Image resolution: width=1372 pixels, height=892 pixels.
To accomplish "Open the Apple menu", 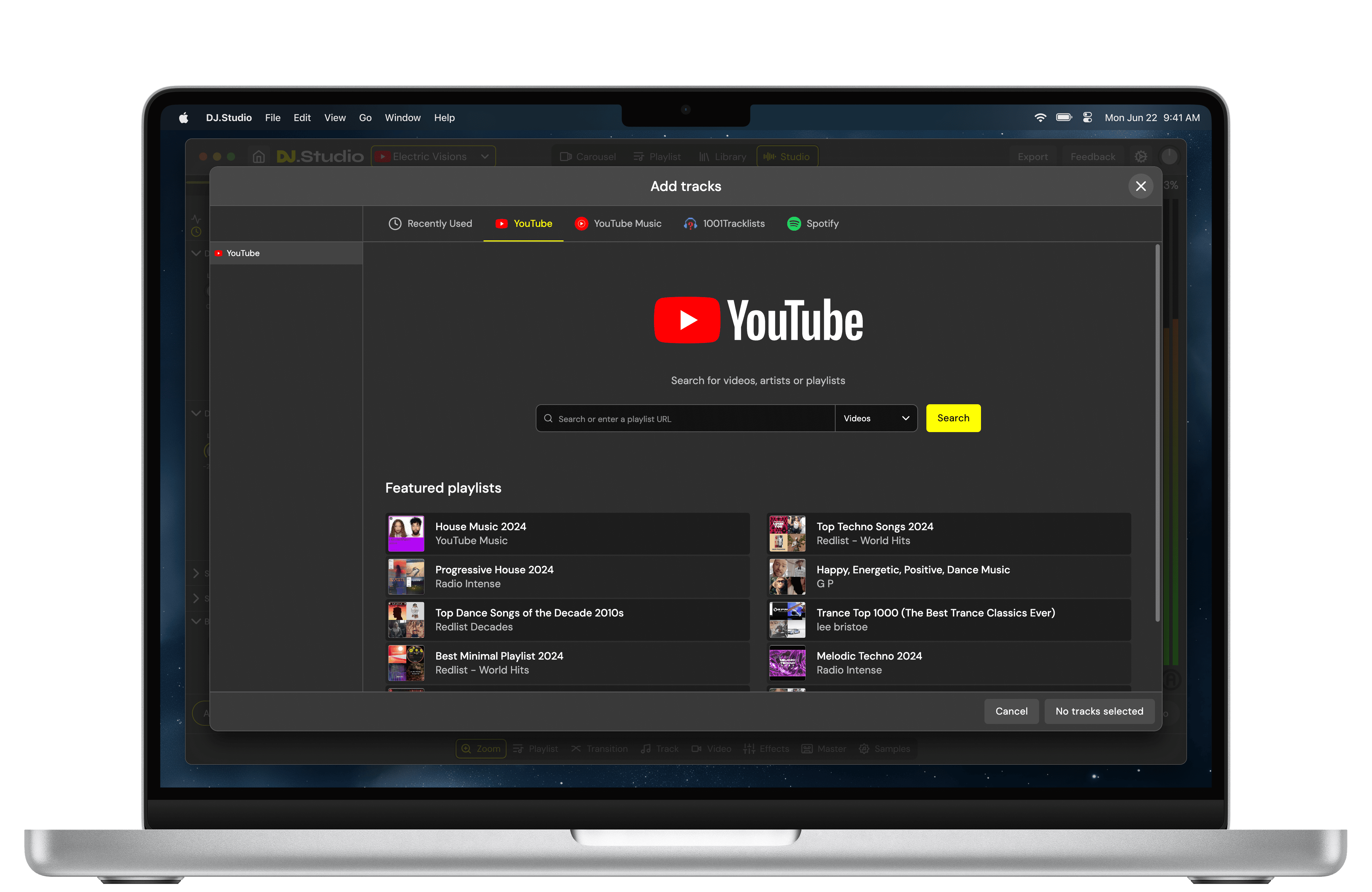I will tap(183, 118).
